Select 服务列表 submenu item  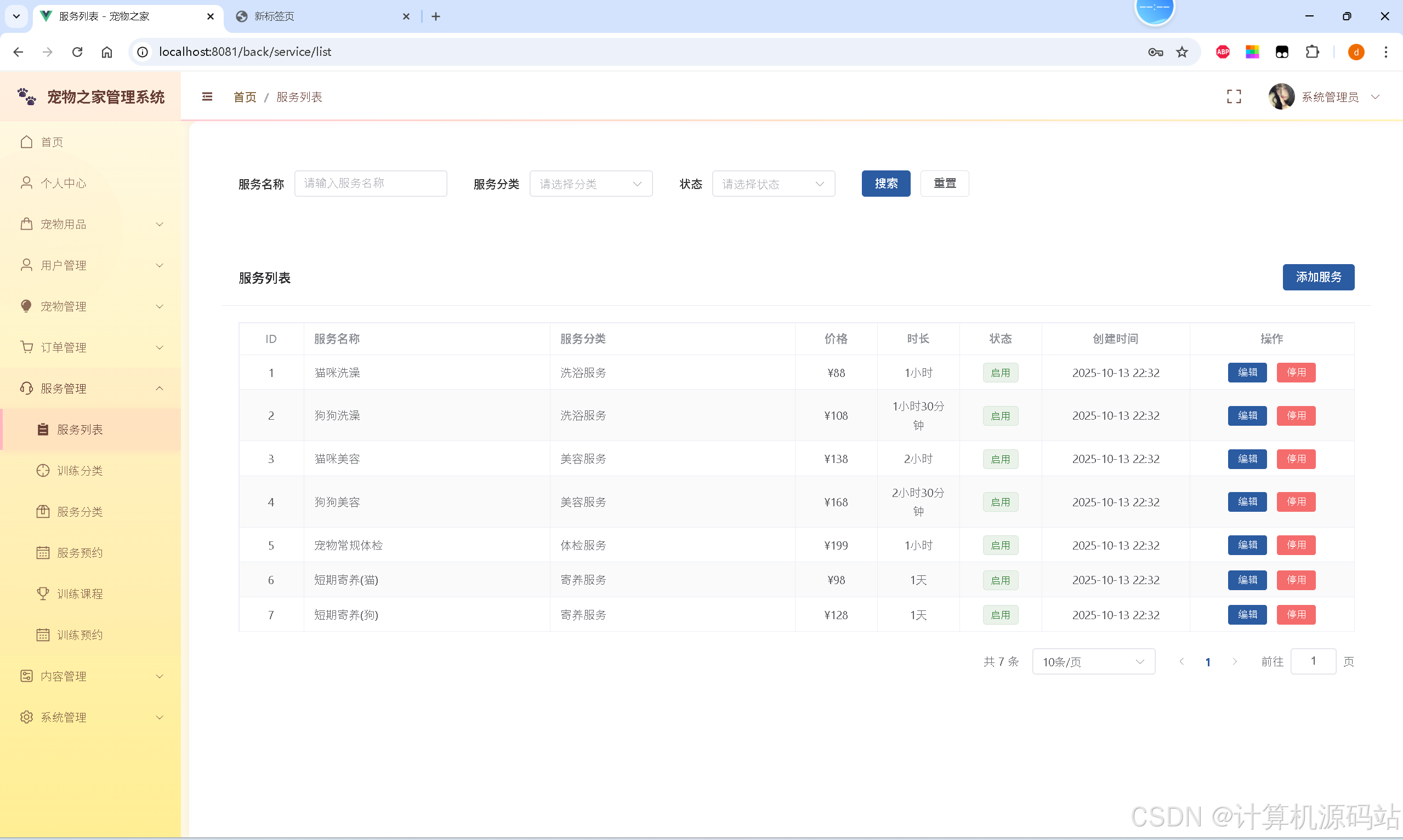pos(90,430)
